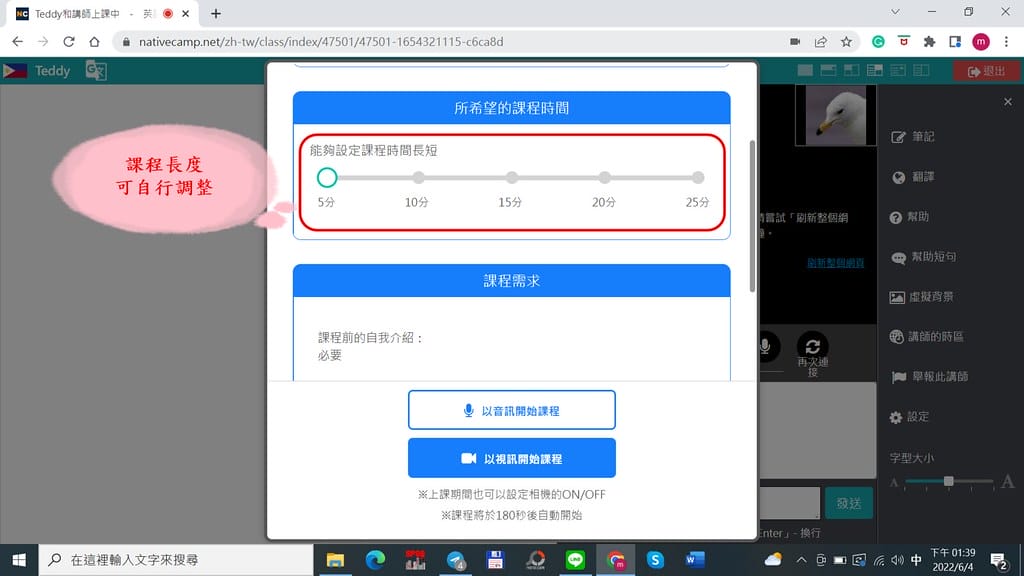Image resolution: width=1024 pixels, height=576 pixels.
Task: Click the address bar URL
Action: click(321, 42)
